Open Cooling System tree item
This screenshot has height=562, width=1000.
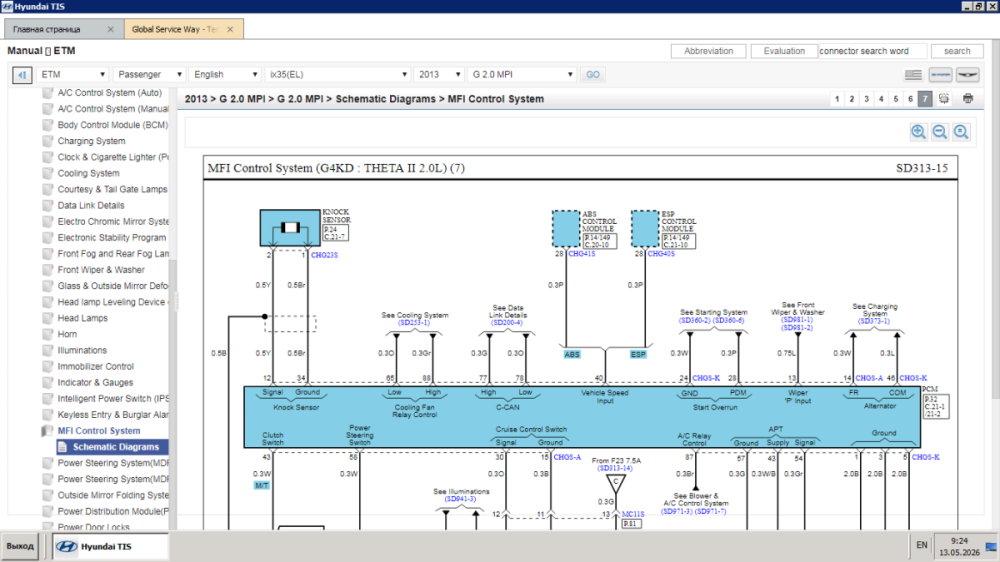[x=88, y=174]
